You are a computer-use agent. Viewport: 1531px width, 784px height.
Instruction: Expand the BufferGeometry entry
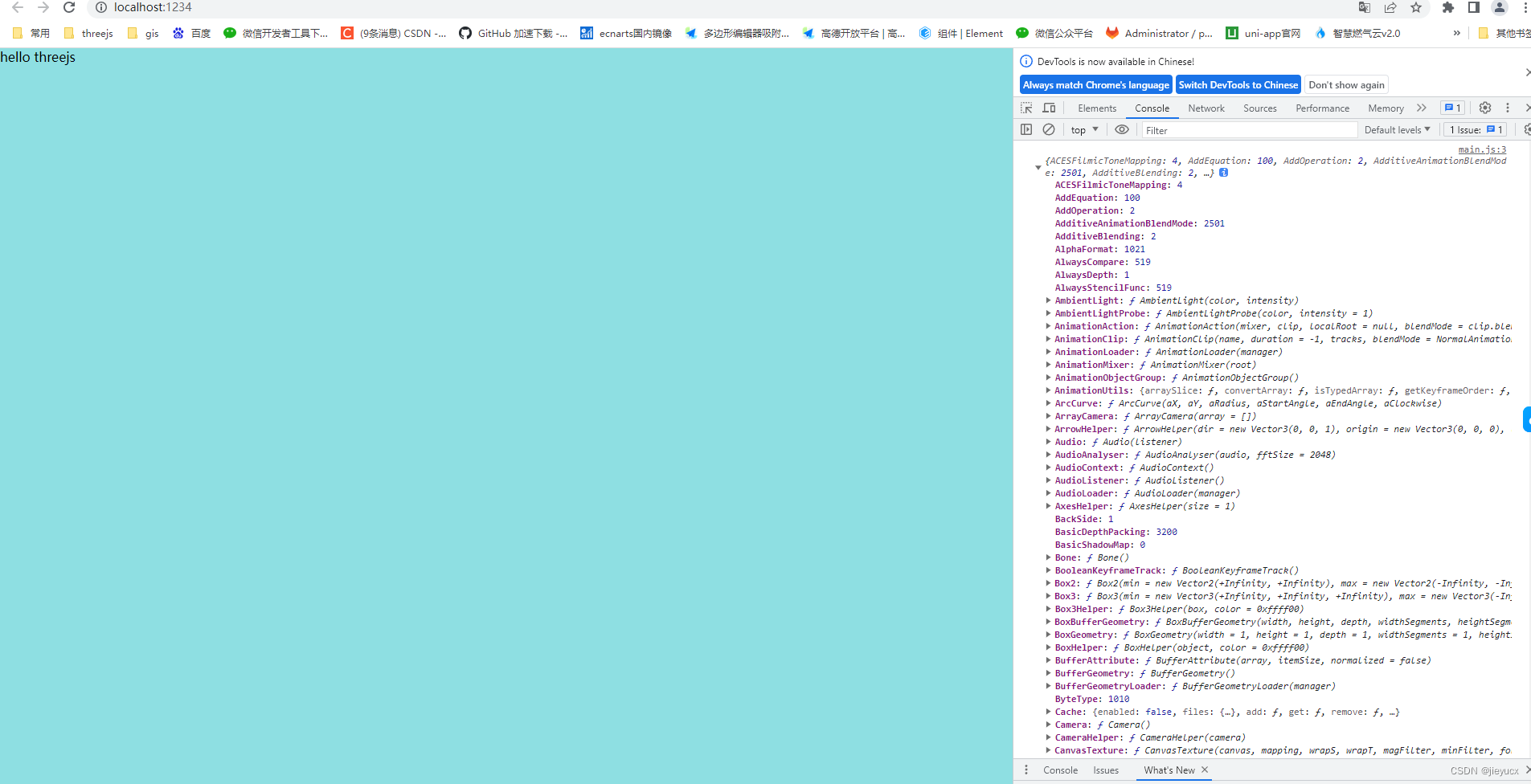[1048, 673]
